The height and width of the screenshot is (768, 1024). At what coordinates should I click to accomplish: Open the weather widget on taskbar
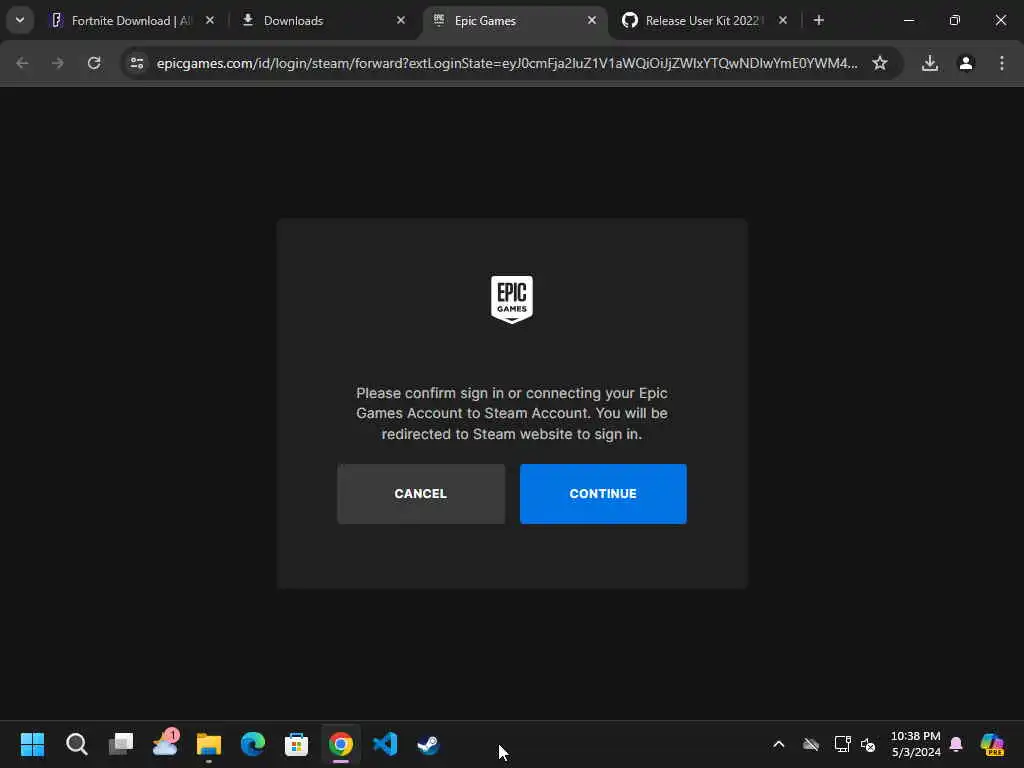coord(165,744)
